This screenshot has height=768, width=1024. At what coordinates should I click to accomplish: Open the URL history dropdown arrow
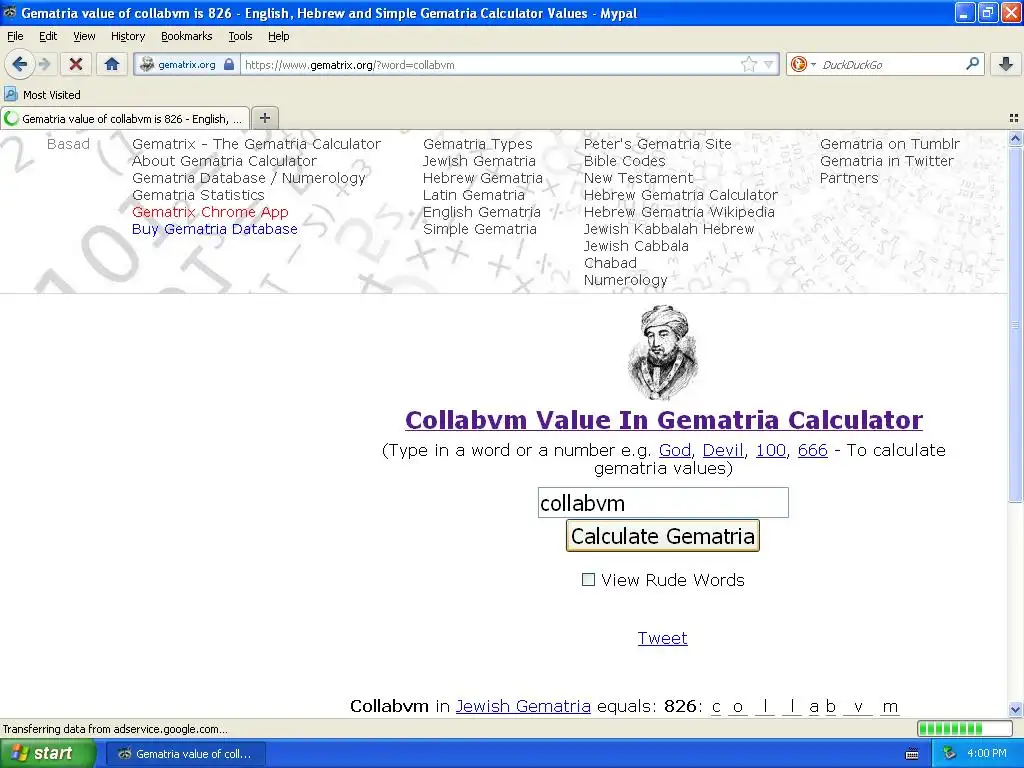pyautogui.click(x=769, y=64)
